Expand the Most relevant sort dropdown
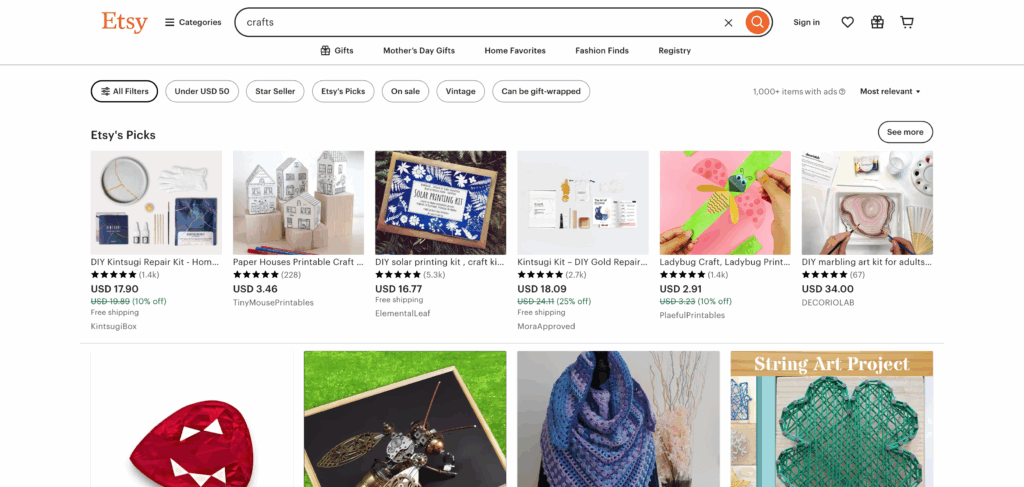The height and width of the screenshot is (487, 1024). 890,91
